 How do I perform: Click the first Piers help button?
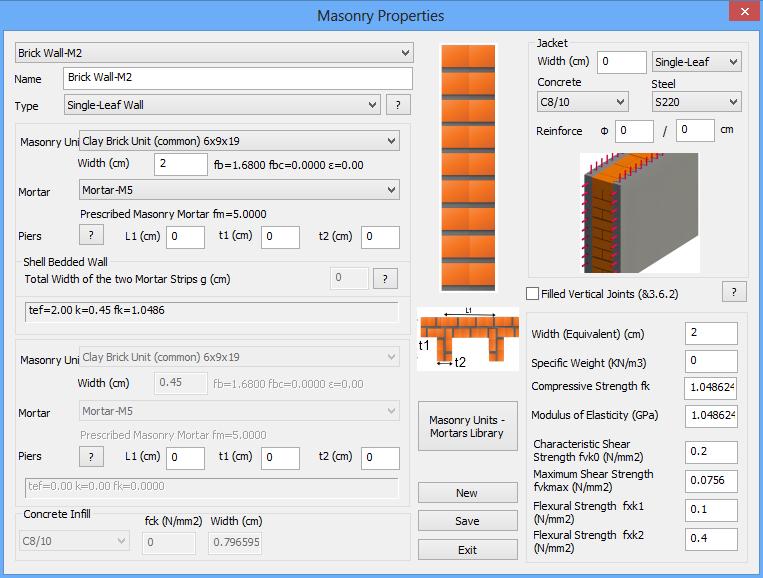pos(91,235)
